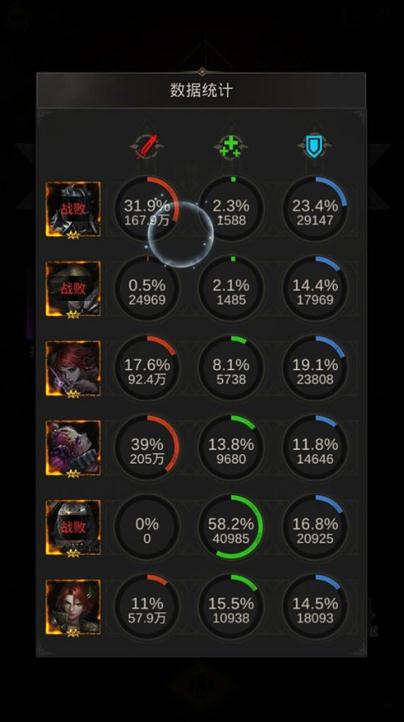Click the red sword damage icon
This screenshot has height=722, width=404.
coord(146,146)
